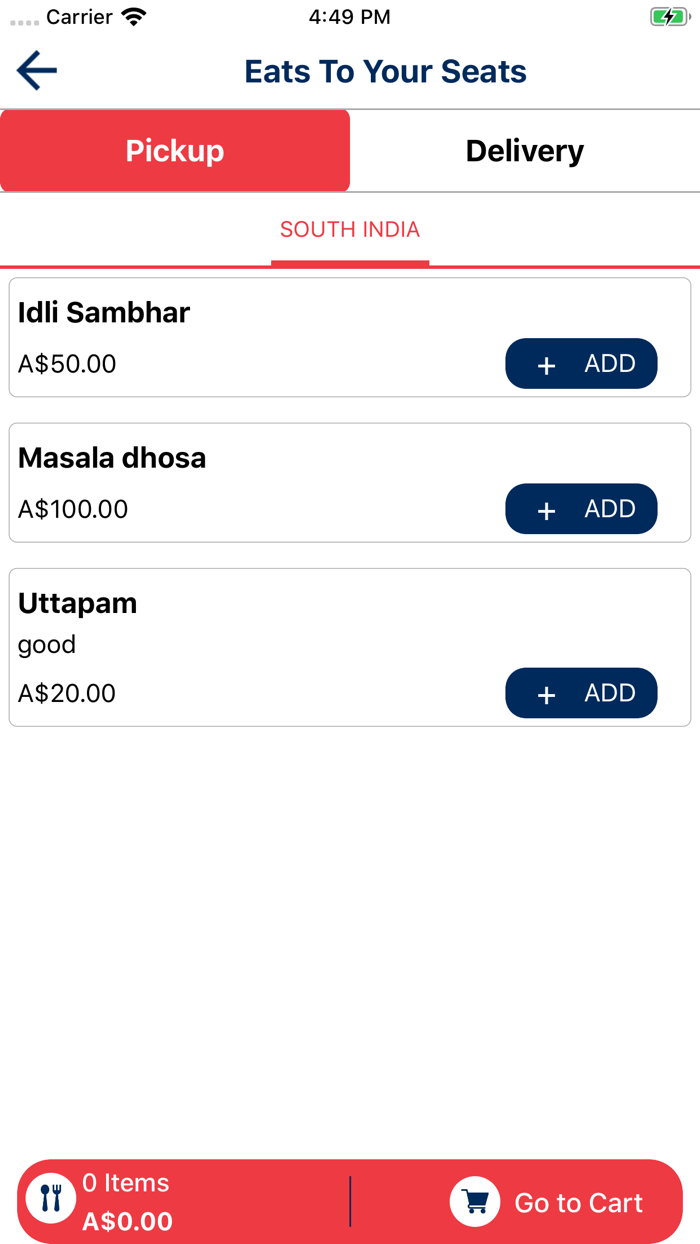
Task: Click the fork and spoon icon
Action: click(51, 1198)
